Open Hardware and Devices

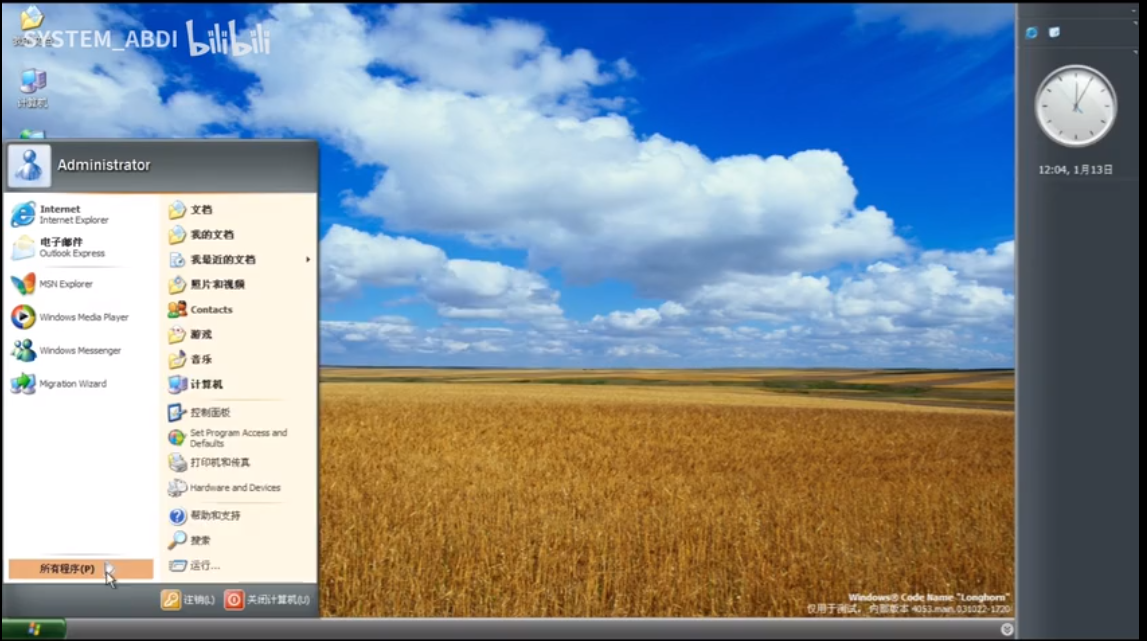pyautogui.click(x=234, y=488)
